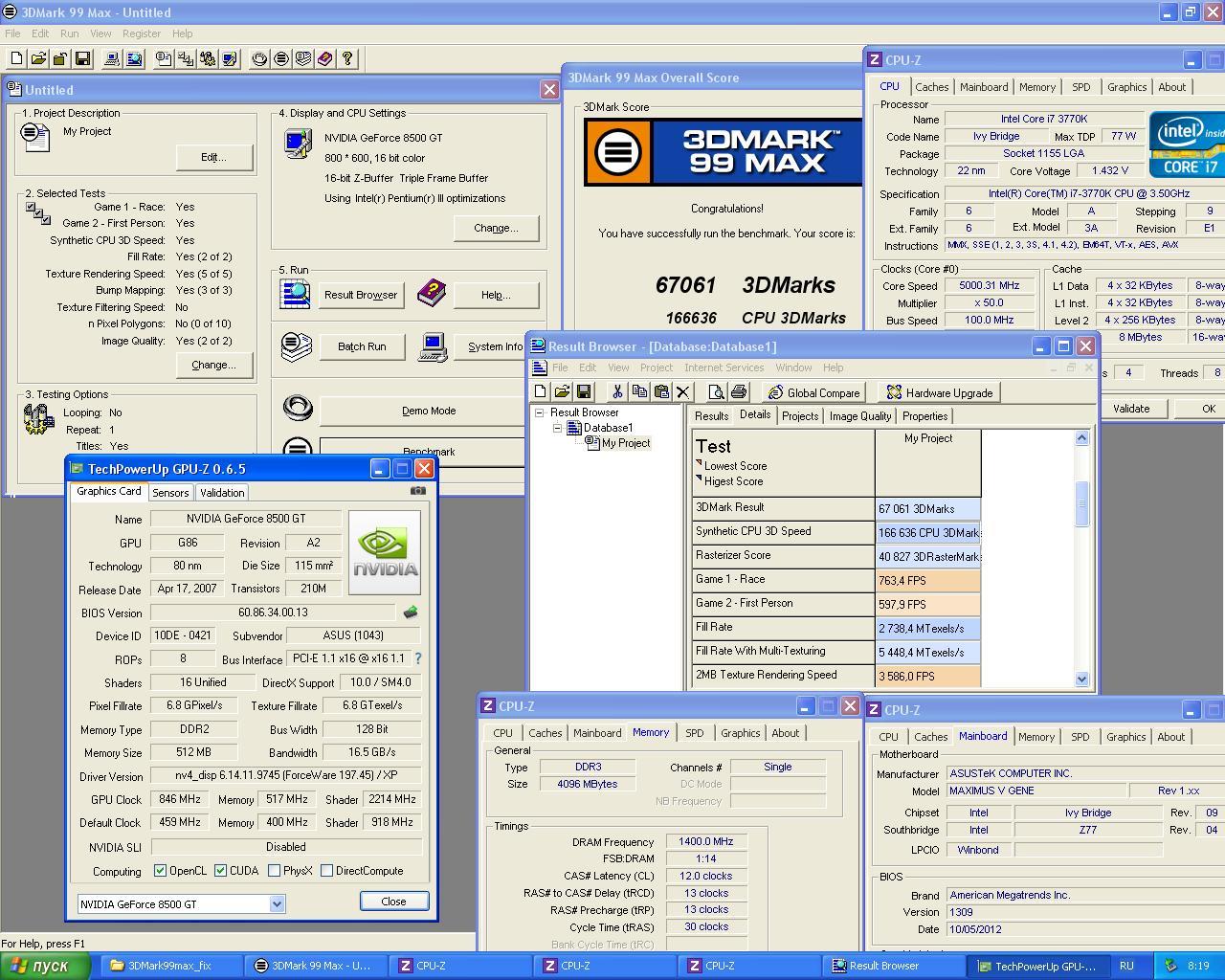Click purple Help book icon in 3DMark toolbar

coord(325,59)
